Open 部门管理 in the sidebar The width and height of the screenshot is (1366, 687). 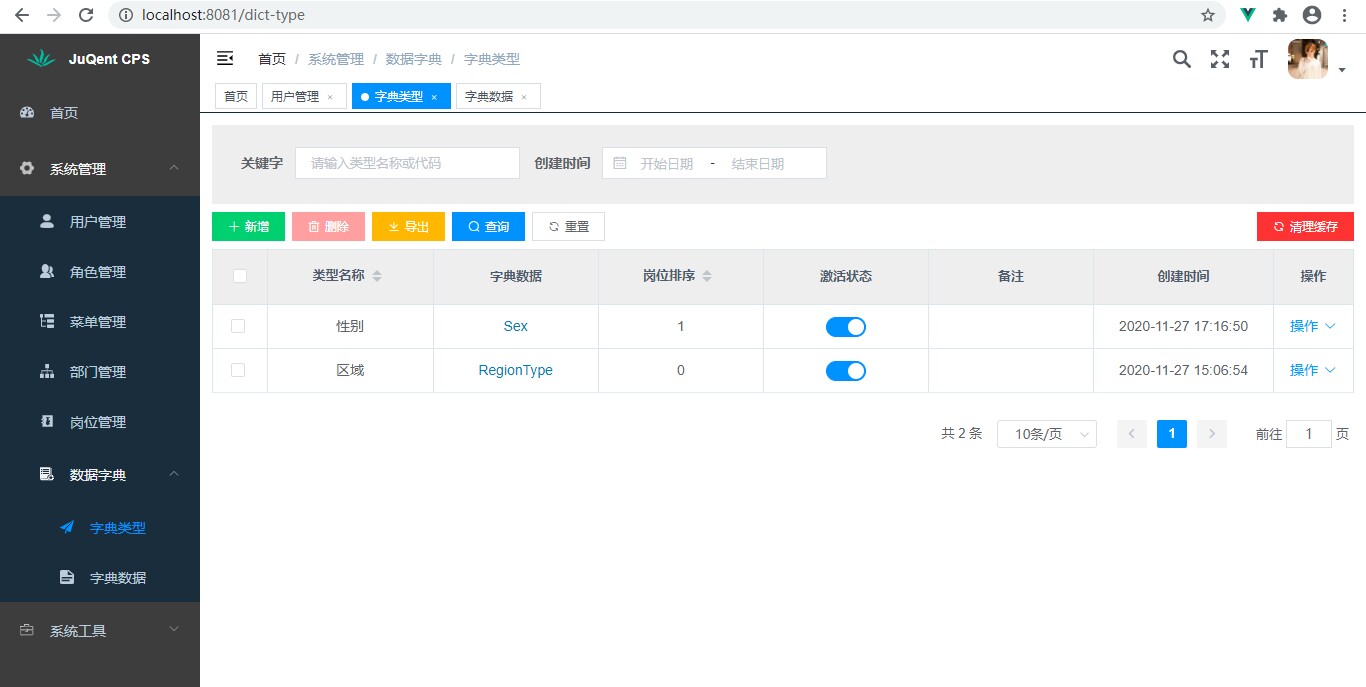coord(100,372)
